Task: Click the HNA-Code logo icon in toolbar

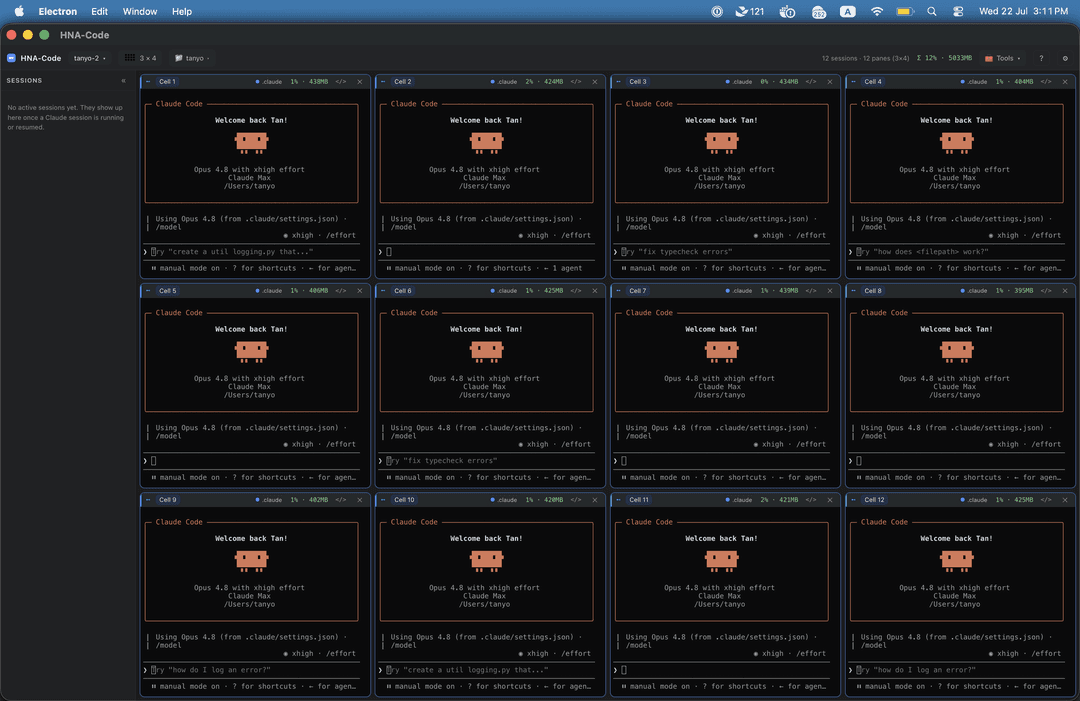Action: point(11,59)
